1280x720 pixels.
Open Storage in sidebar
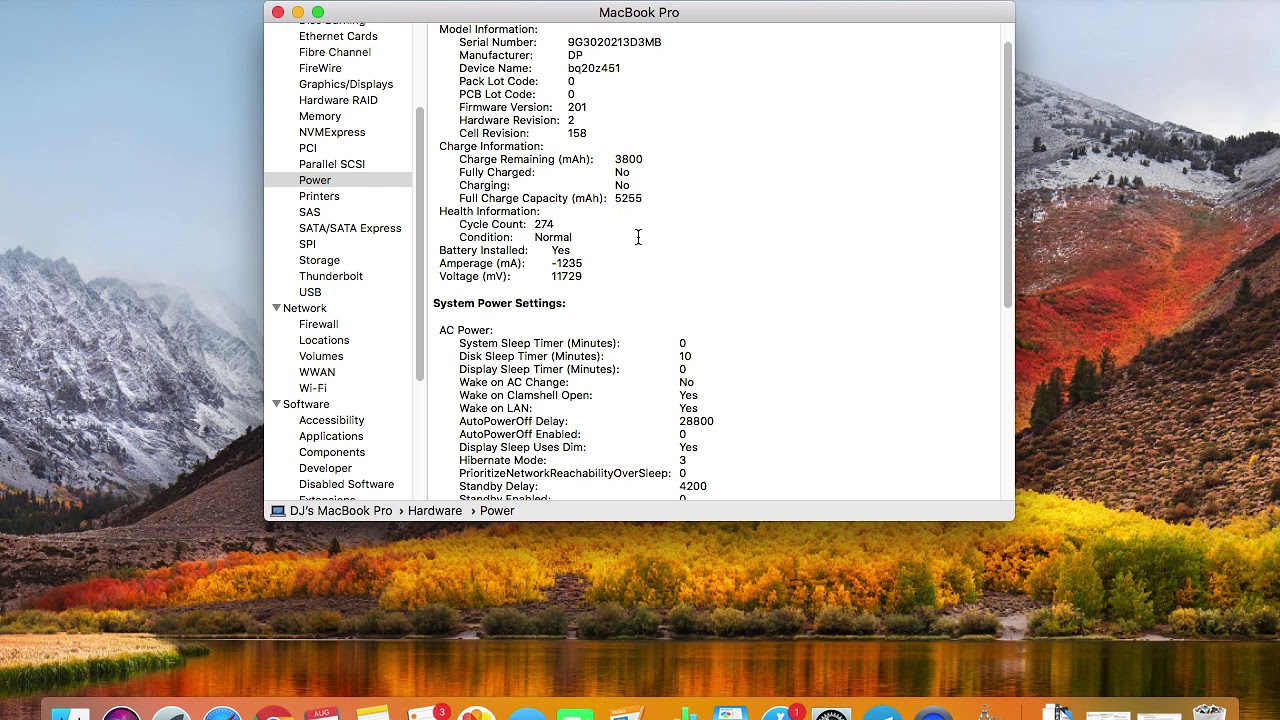(x=319, y=260)
